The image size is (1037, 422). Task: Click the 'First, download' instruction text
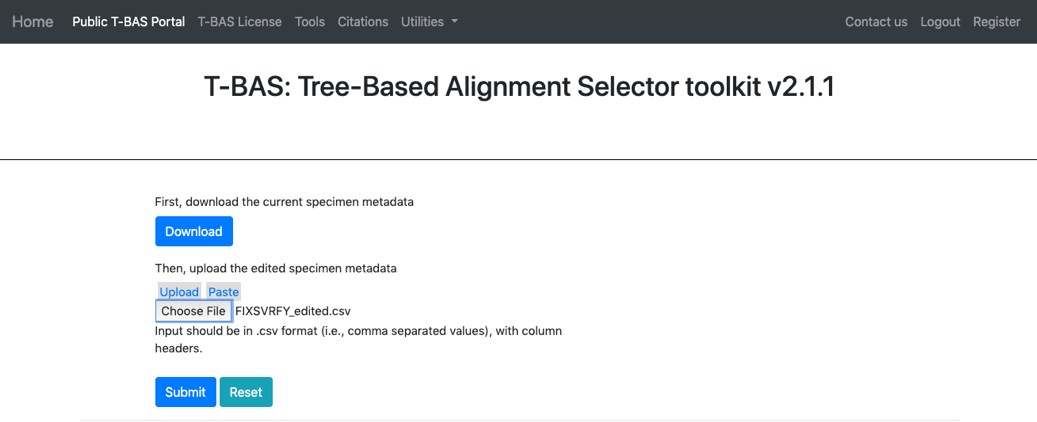[284, 202]
